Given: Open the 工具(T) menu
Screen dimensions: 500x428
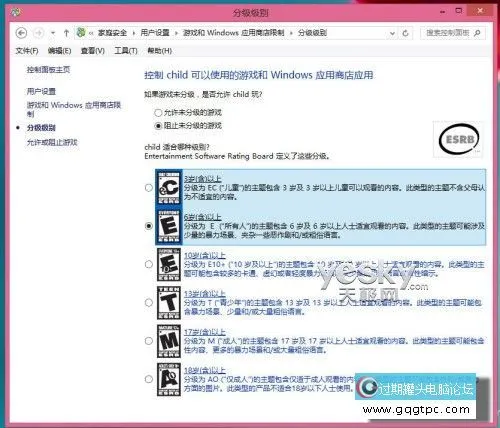Looking at the screenshot, I should click(126, 51).
